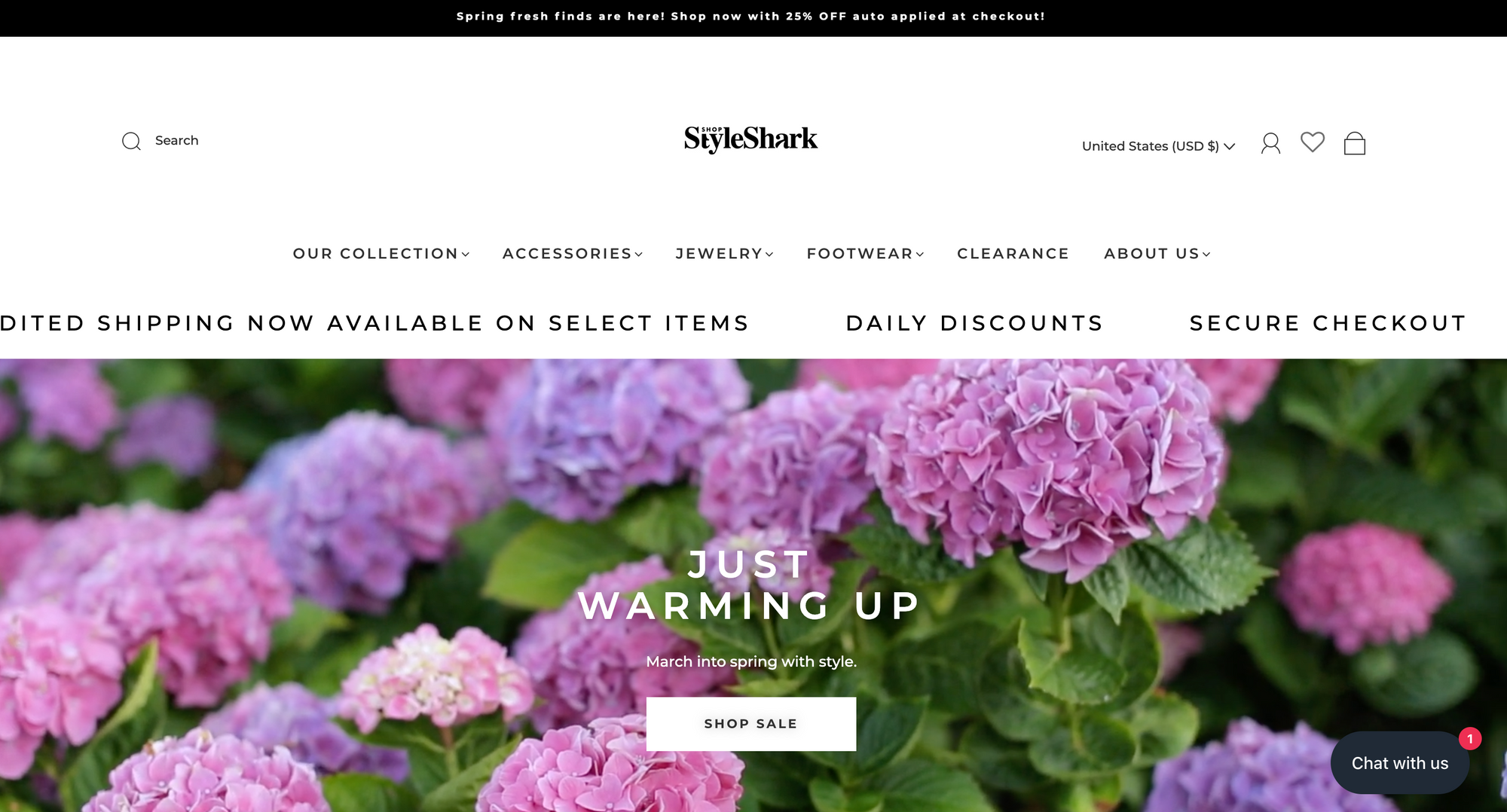The image size is (1507, 812).
Task: Click the red chat notification badge
Action: (1470, 739)
